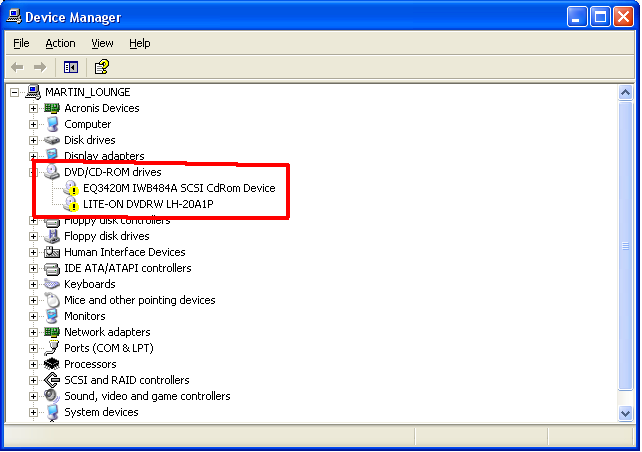Viewport: 642px width, 452px height.
Task: Select the Display adapters label
Action: pyautogui.click(x=104, y=156)
